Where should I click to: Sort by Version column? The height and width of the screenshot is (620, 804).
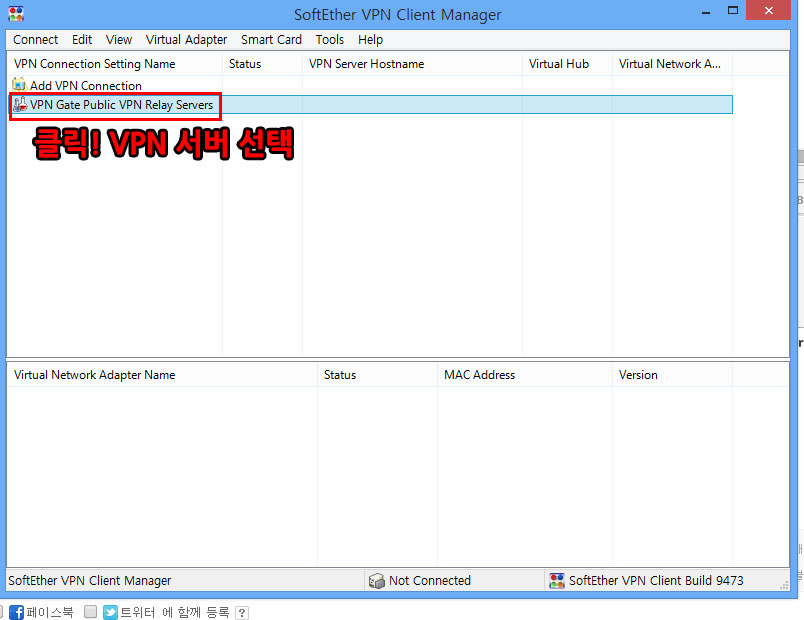click(672, 375)
